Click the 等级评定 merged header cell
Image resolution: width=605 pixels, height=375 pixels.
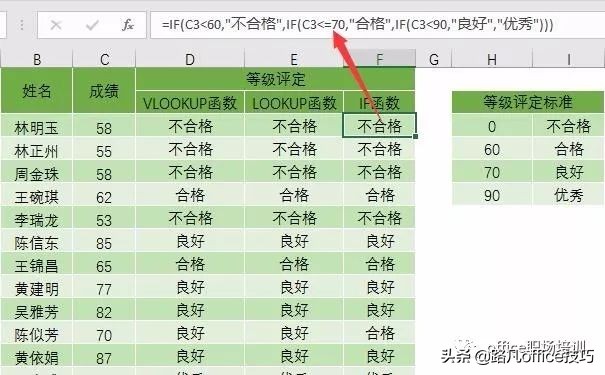(x=275, y=79)
